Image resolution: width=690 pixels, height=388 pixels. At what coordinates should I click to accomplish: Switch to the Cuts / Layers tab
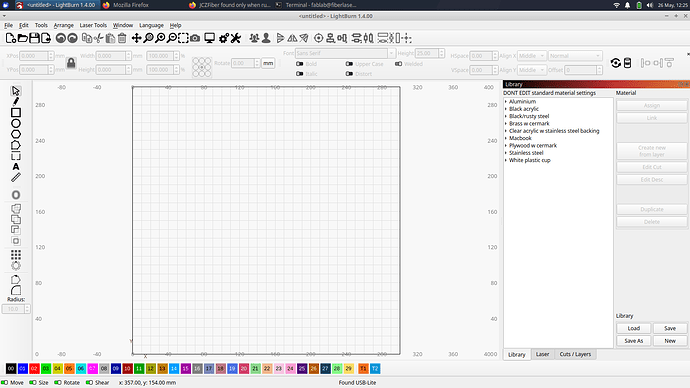[575, 354]
